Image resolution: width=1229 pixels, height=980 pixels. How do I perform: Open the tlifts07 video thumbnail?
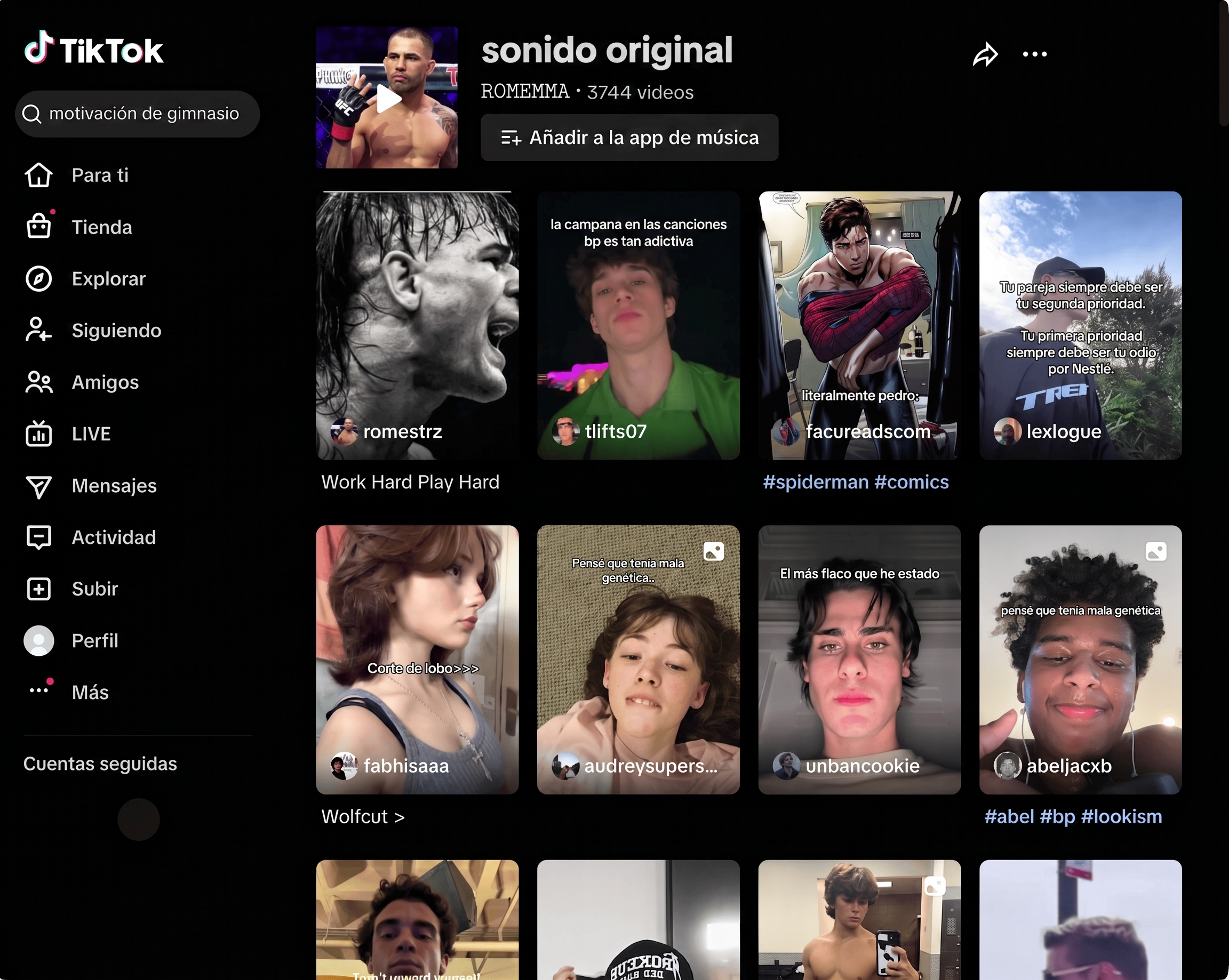[639, 325]
